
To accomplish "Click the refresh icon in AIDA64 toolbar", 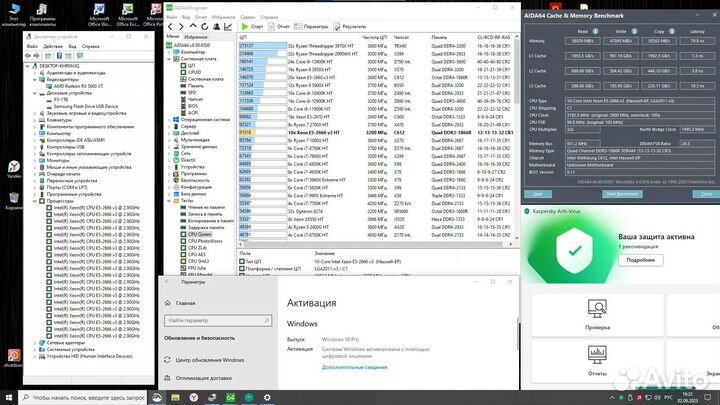I will [204, 27].
